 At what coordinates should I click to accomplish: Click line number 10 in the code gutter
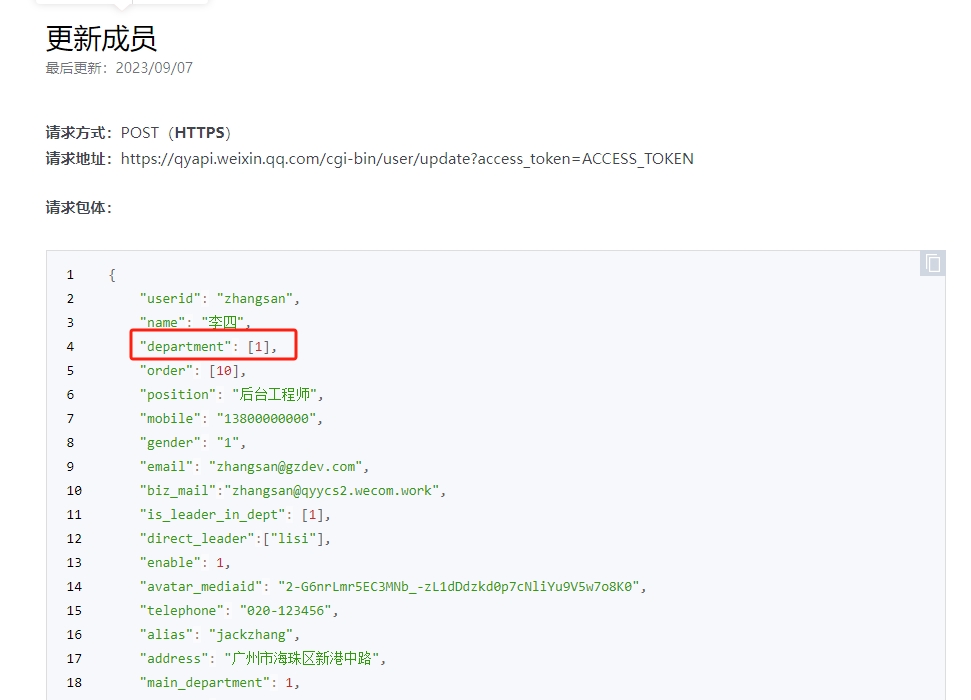tap(74, 491)
